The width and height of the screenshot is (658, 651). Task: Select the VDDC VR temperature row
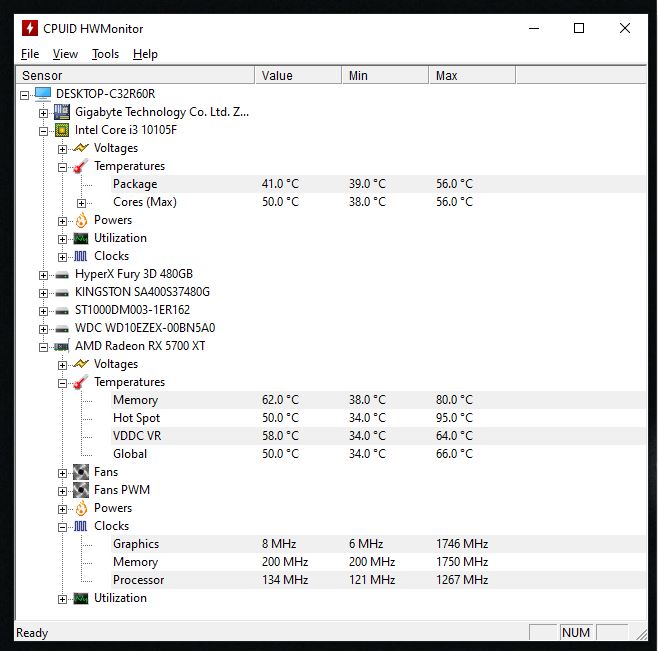(379, 436)
